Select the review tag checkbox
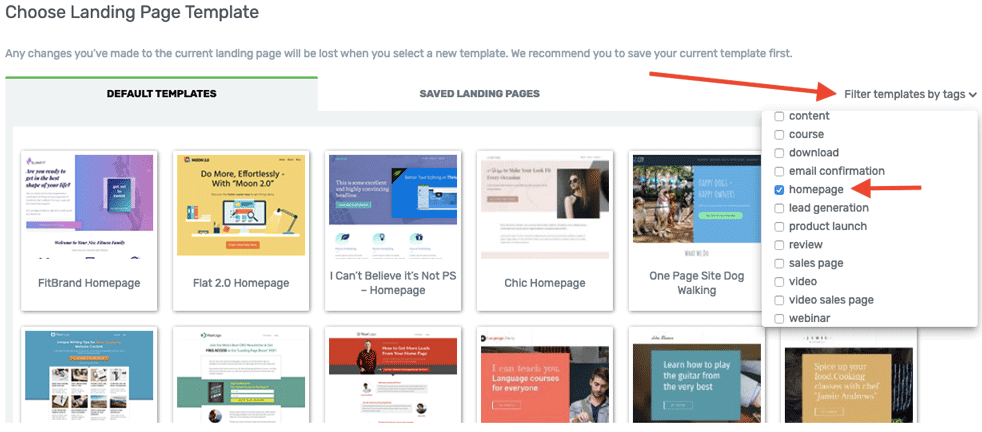Image resolution: width=982 pixels, height=432 pixels. click(x=780, y=245)
